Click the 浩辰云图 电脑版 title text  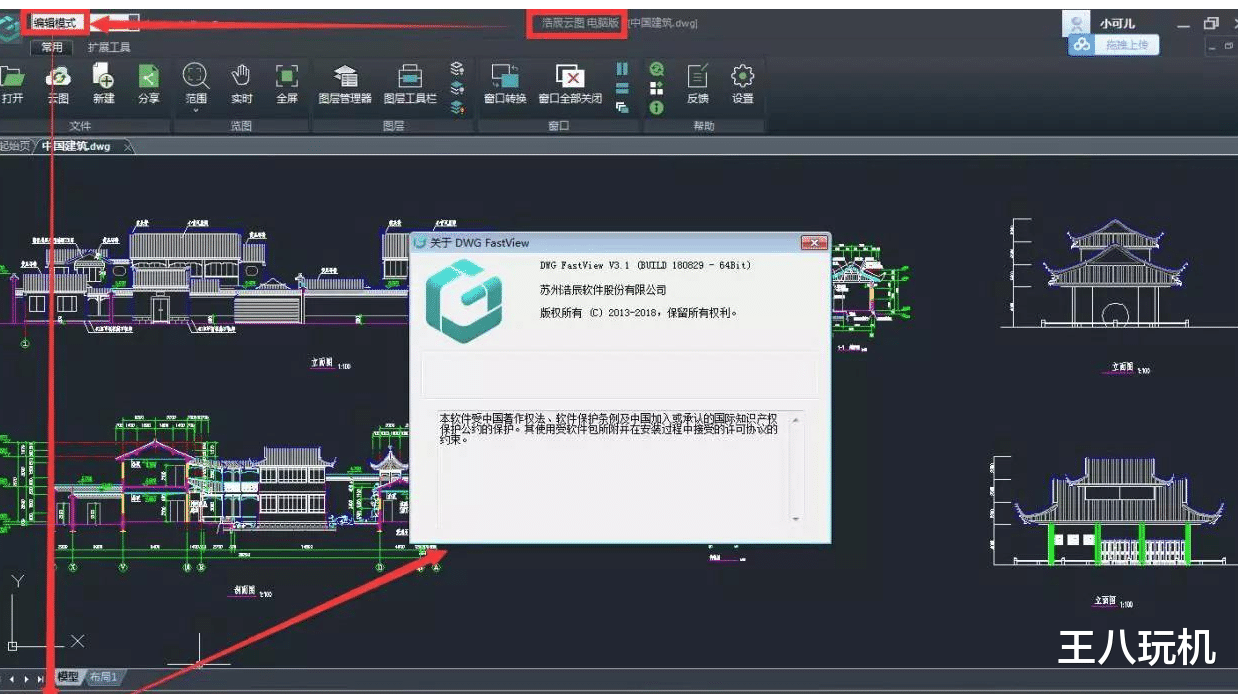580,23
